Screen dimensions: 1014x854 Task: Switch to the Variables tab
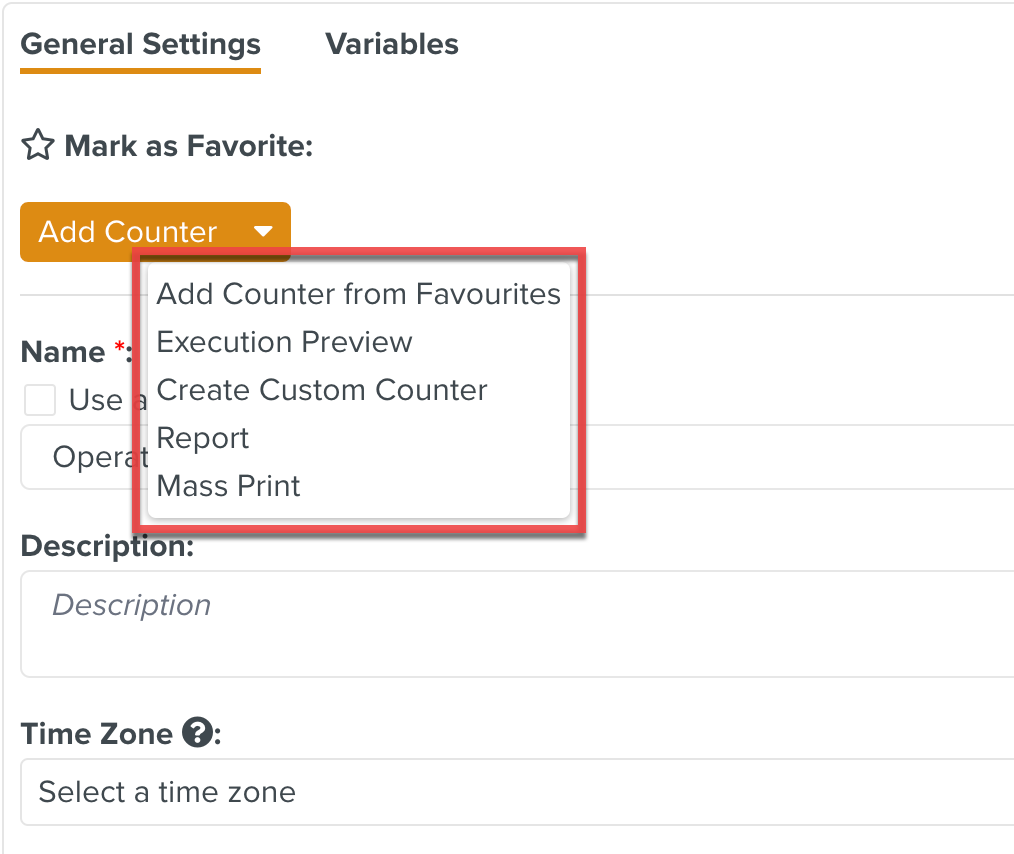coord(392,44)
